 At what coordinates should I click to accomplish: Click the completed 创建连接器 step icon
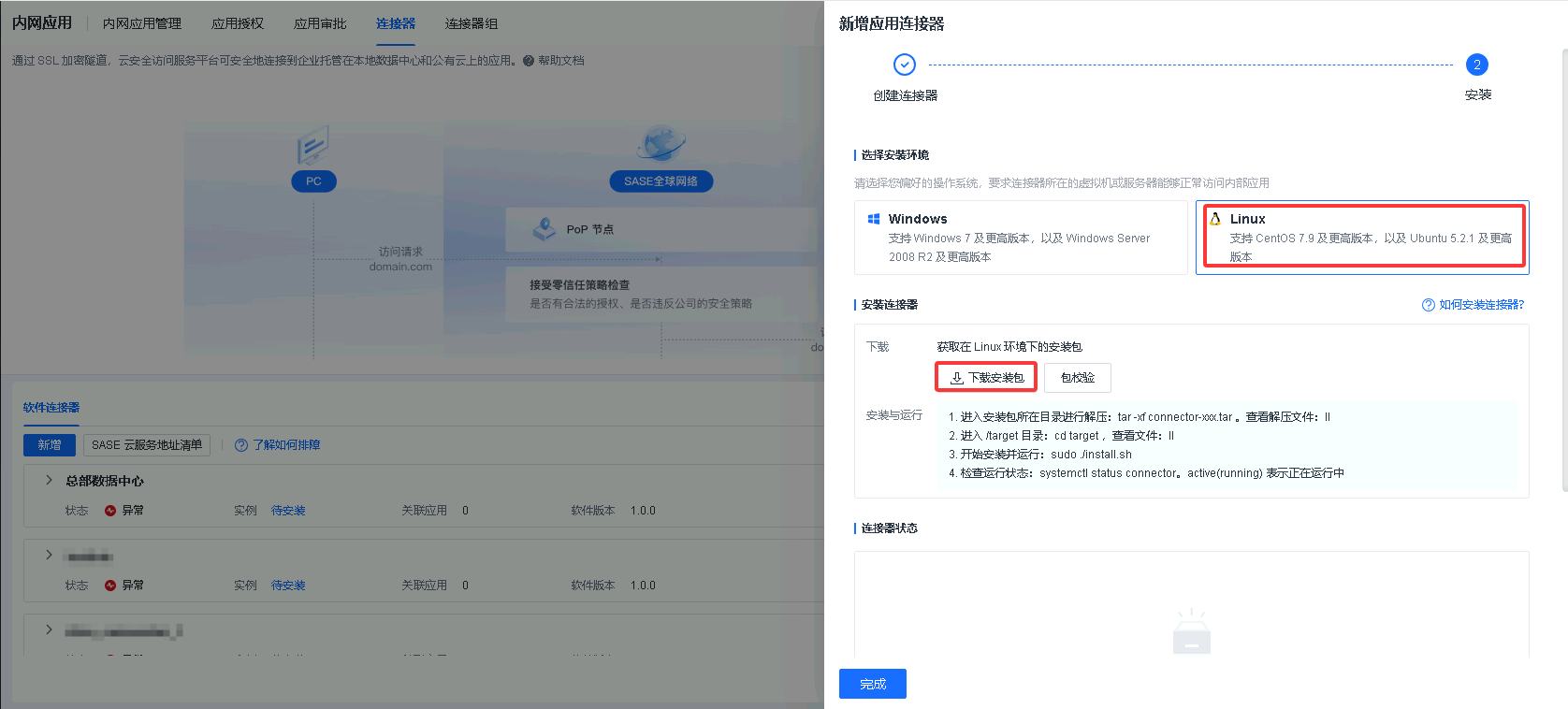click(905, 65)
